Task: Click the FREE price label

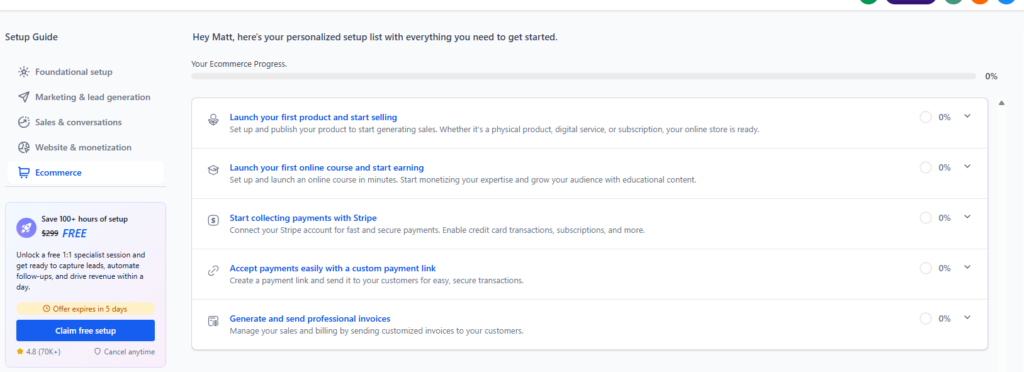Action: (74, 234)
